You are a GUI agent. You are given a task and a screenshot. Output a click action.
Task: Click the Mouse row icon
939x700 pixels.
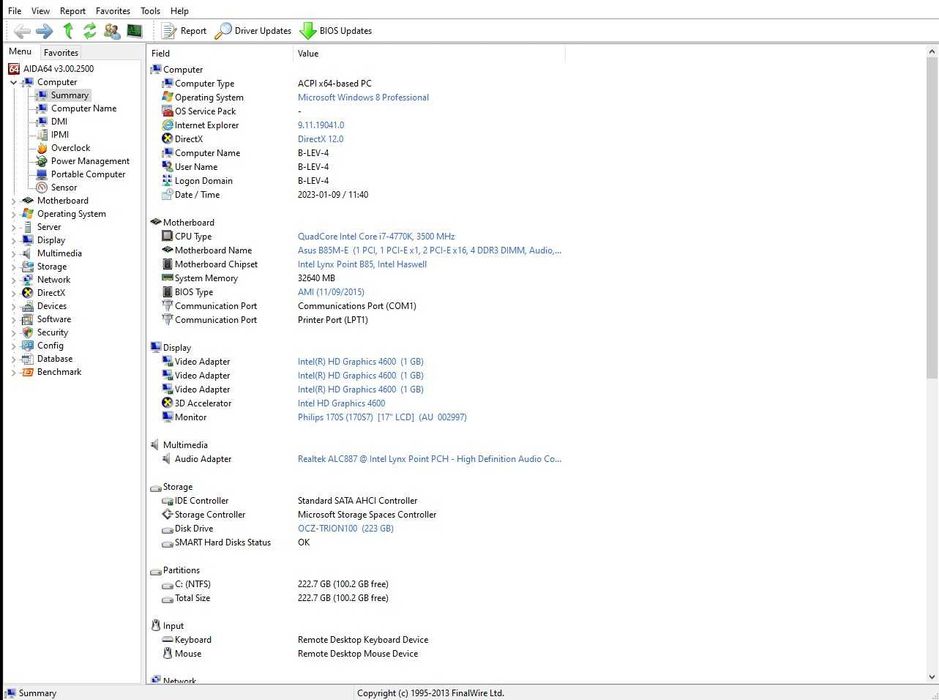(x=168, y=653)
